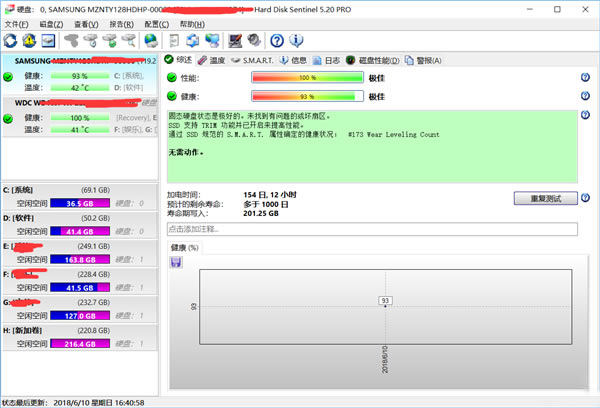Open the blue question mark help icon in toolbar

pyautogui.click(x=277, y=41)
